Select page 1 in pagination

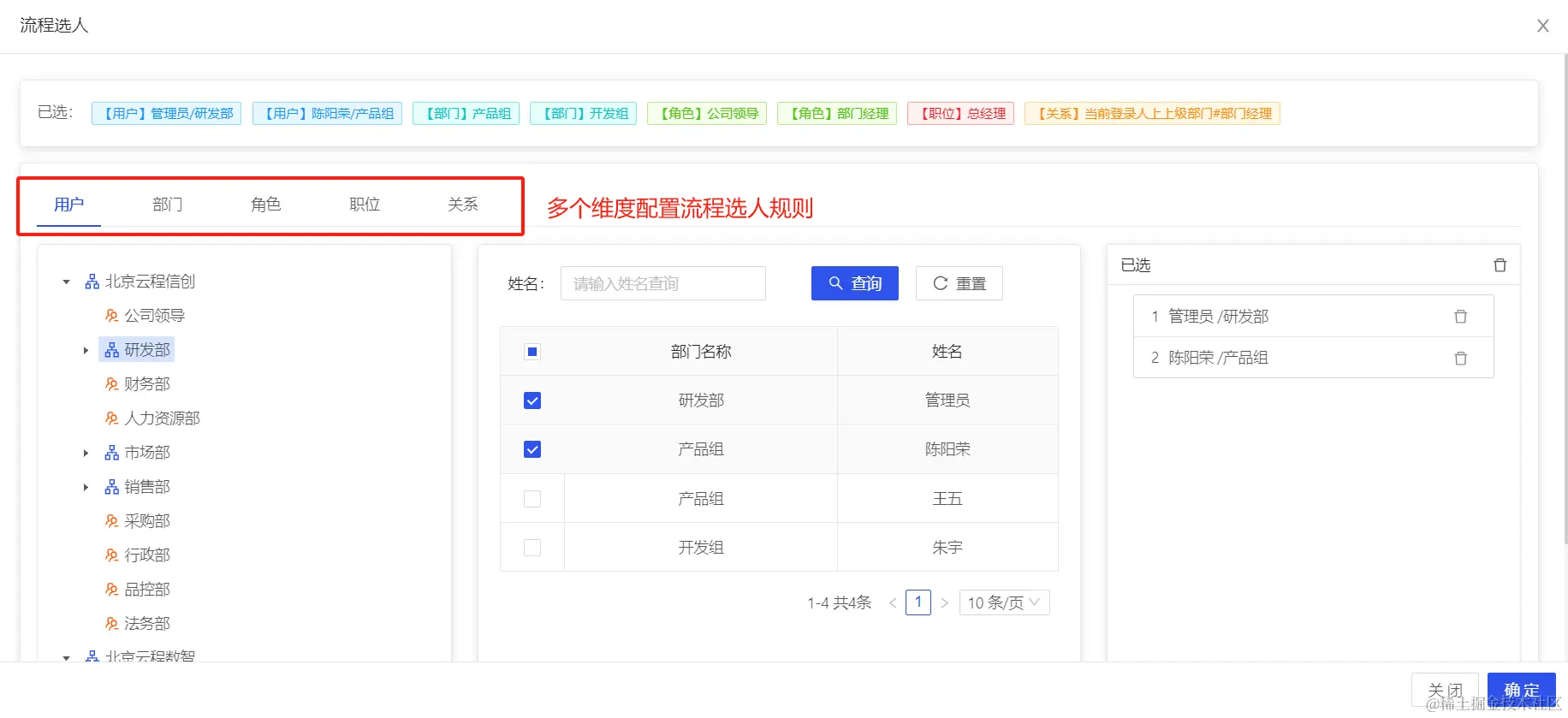[918, 602]
